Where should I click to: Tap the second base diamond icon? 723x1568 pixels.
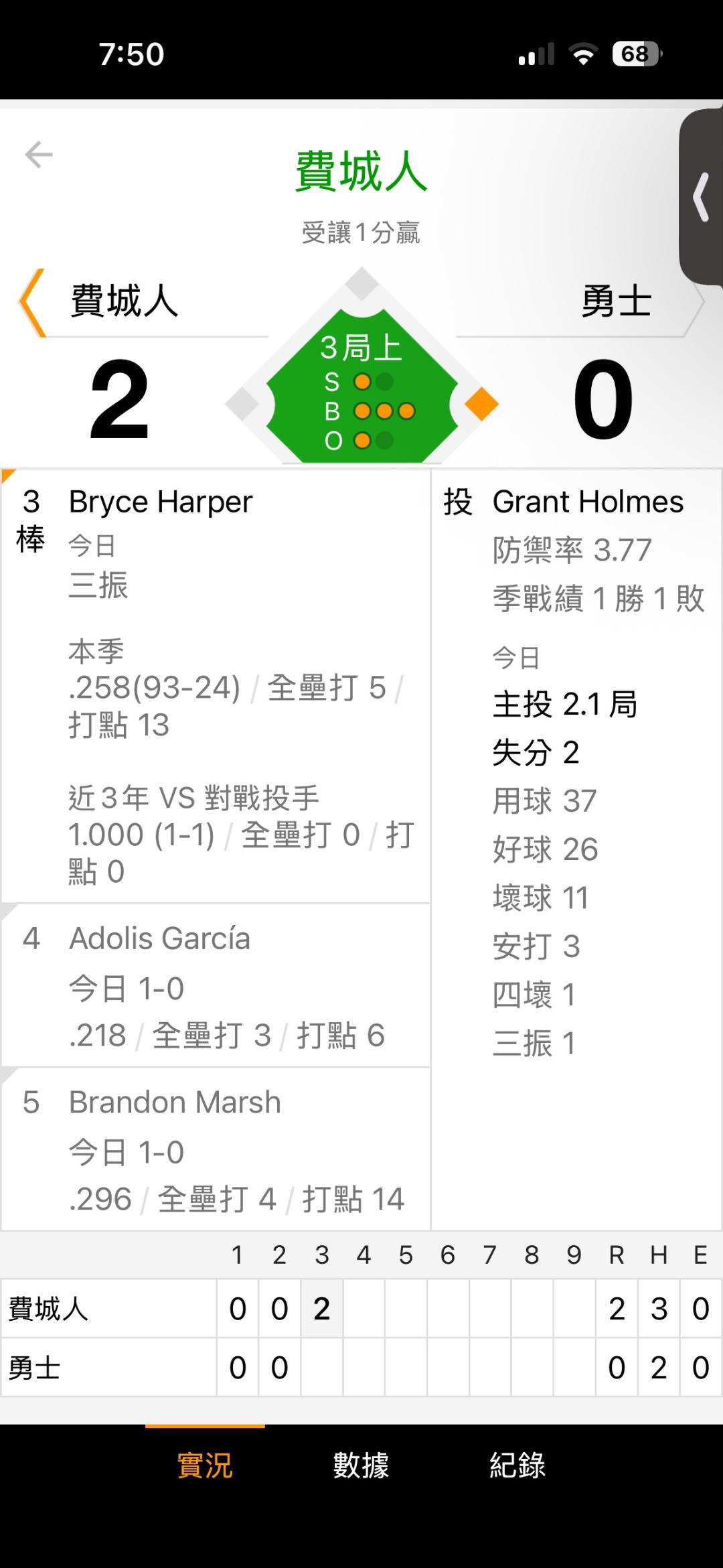(x=362, y=284)
